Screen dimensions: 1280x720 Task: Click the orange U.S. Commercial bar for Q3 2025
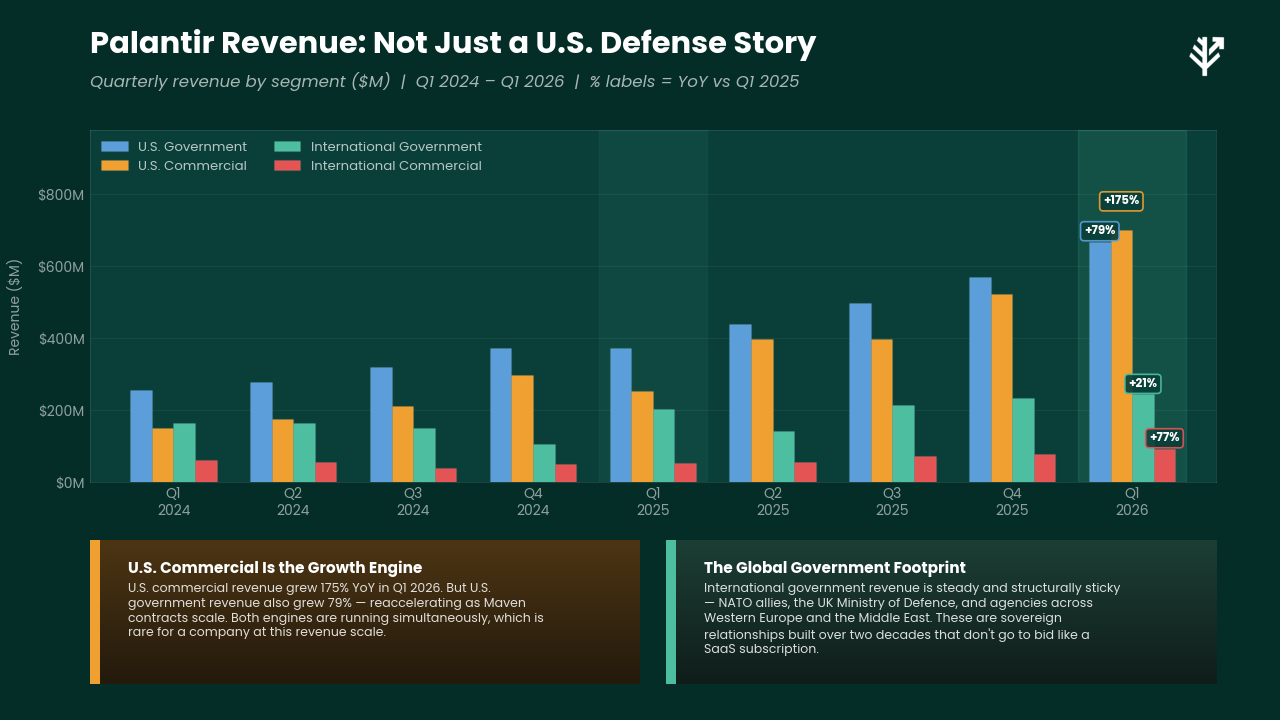(882, 411)
